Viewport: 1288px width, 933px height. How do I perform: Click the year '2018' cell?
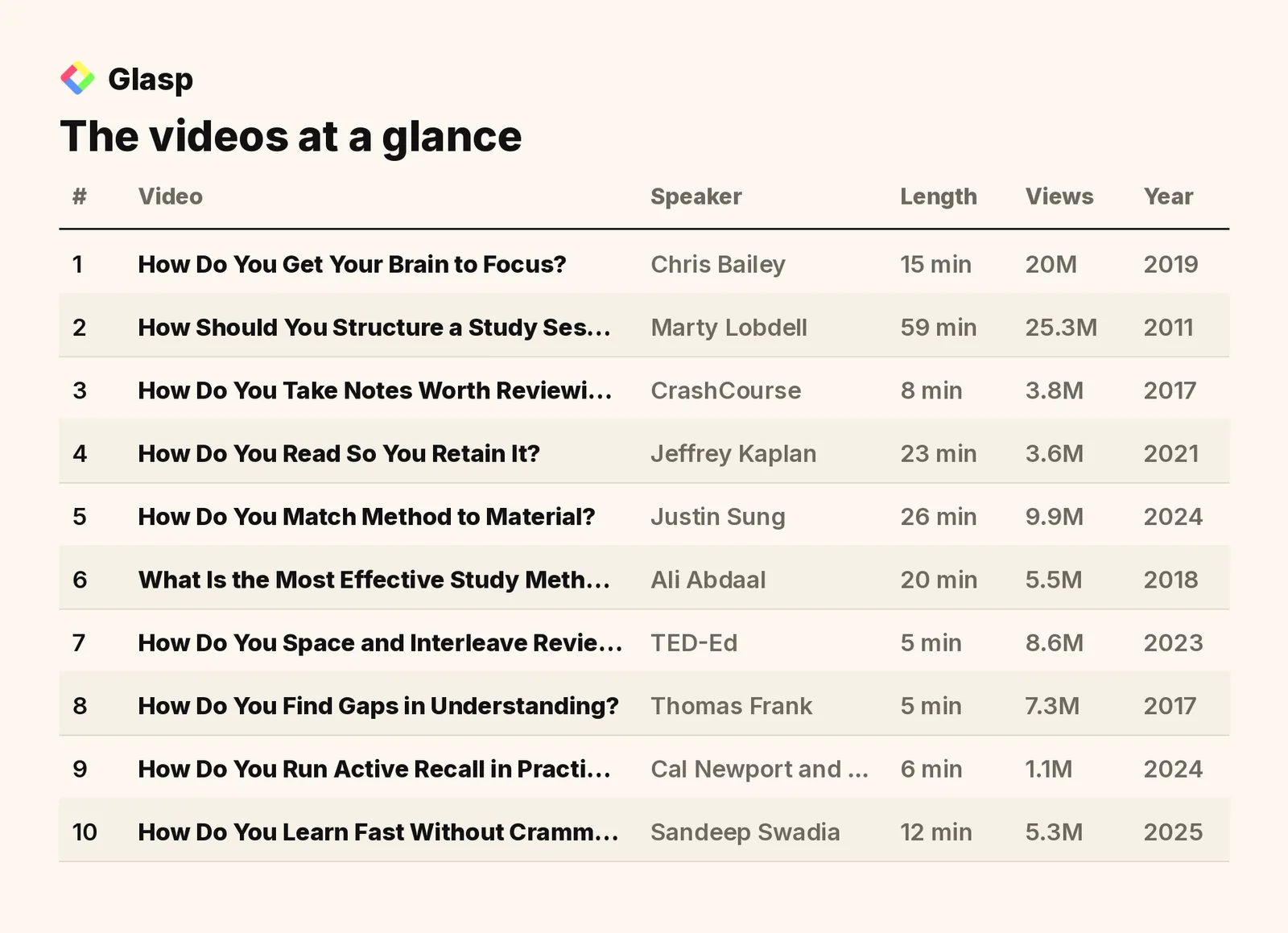1170,580
